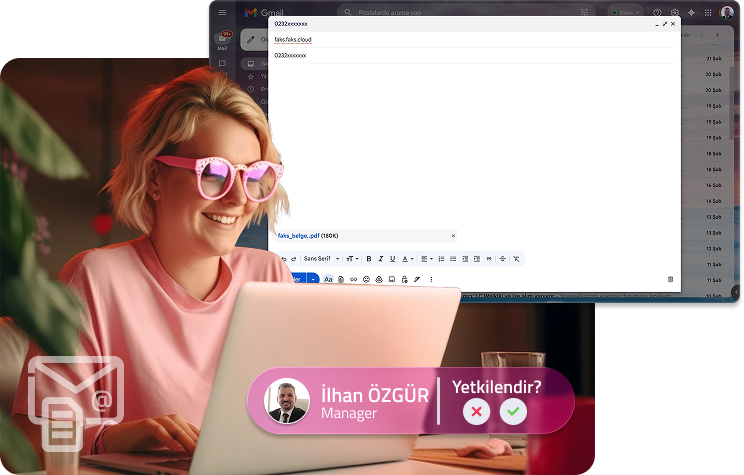
Task: Expand the text alignment dropdown
Action: pyautogui.click(x=427, y=259)
